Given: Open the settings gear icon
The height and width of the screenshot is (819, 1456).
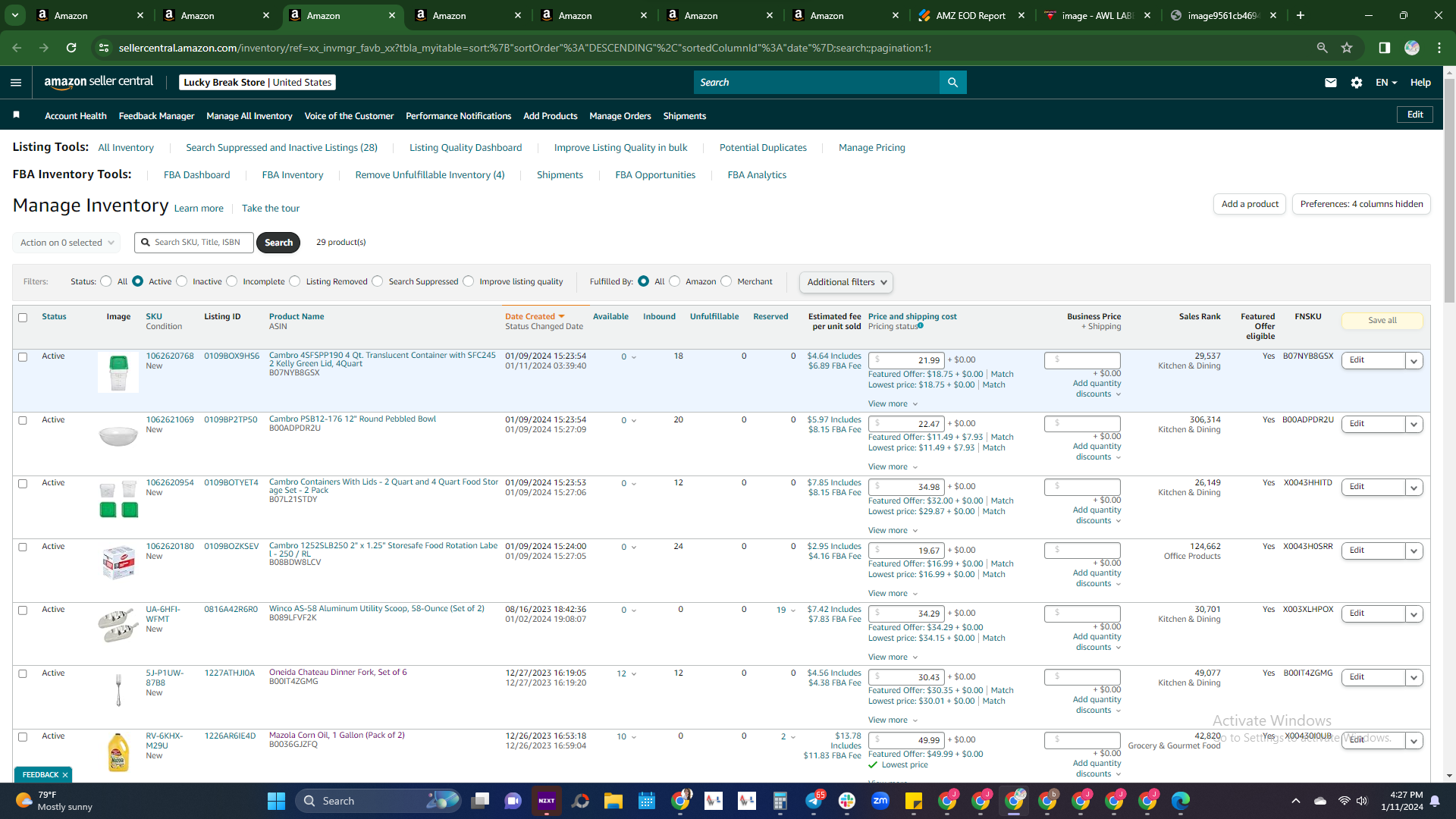Looking at the screenshot, I should (x=1357, y=83).
